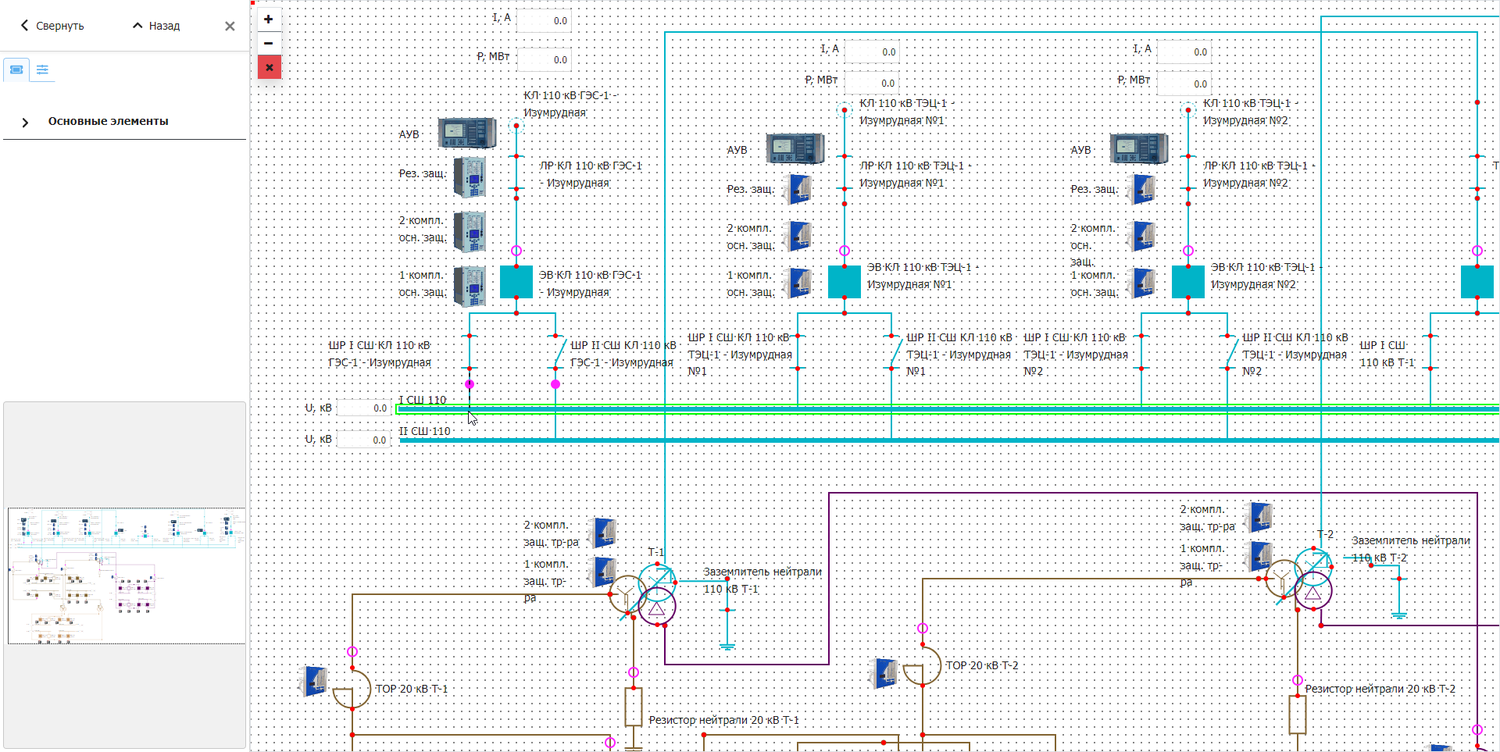This screenshot has width=1500, height=752.
Task: Select 2 компл. защ. тр-ра device at Т-1
Action: pos(604,532)
